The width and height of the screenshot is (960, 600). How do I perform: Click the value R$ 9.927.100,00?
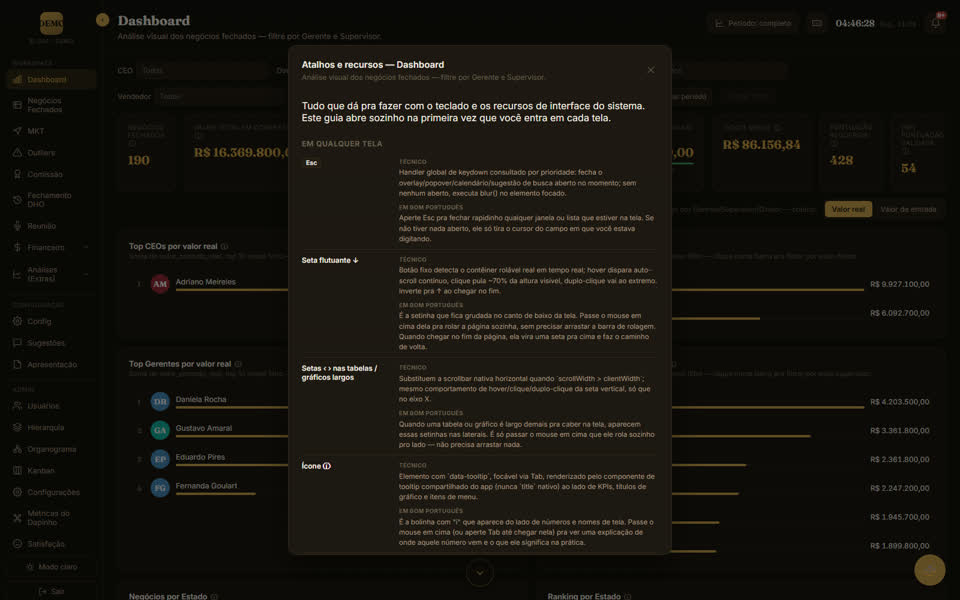tap(899, 284)
